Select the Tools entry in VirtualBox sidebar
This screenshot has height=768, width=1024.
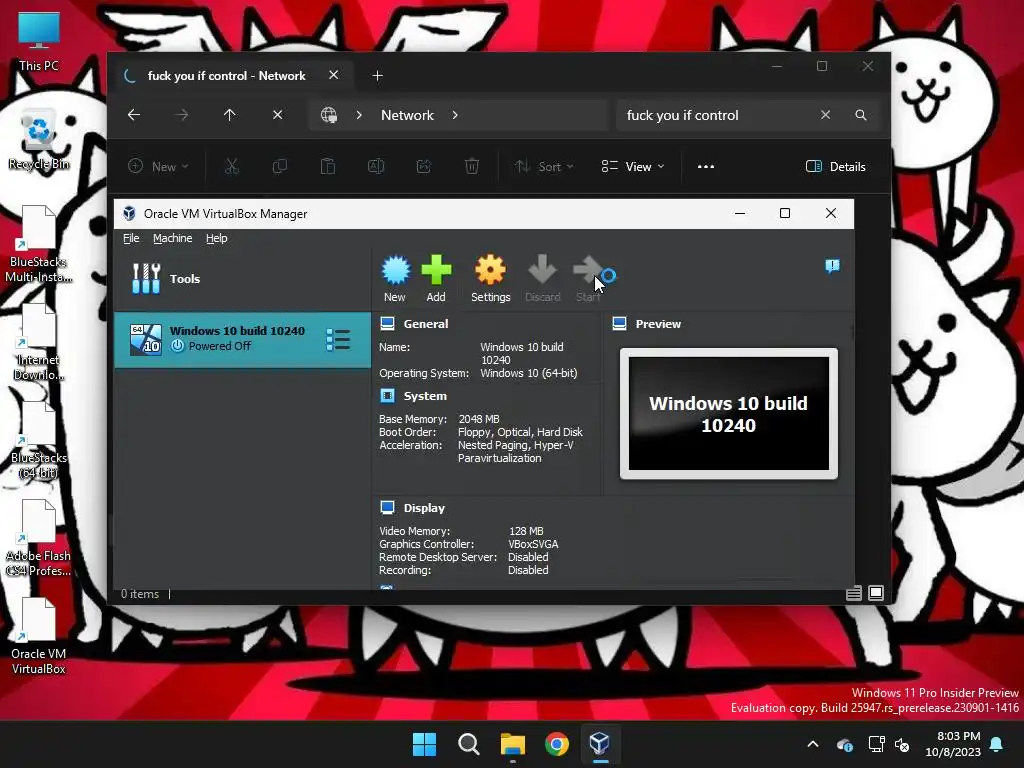point(242,279)
